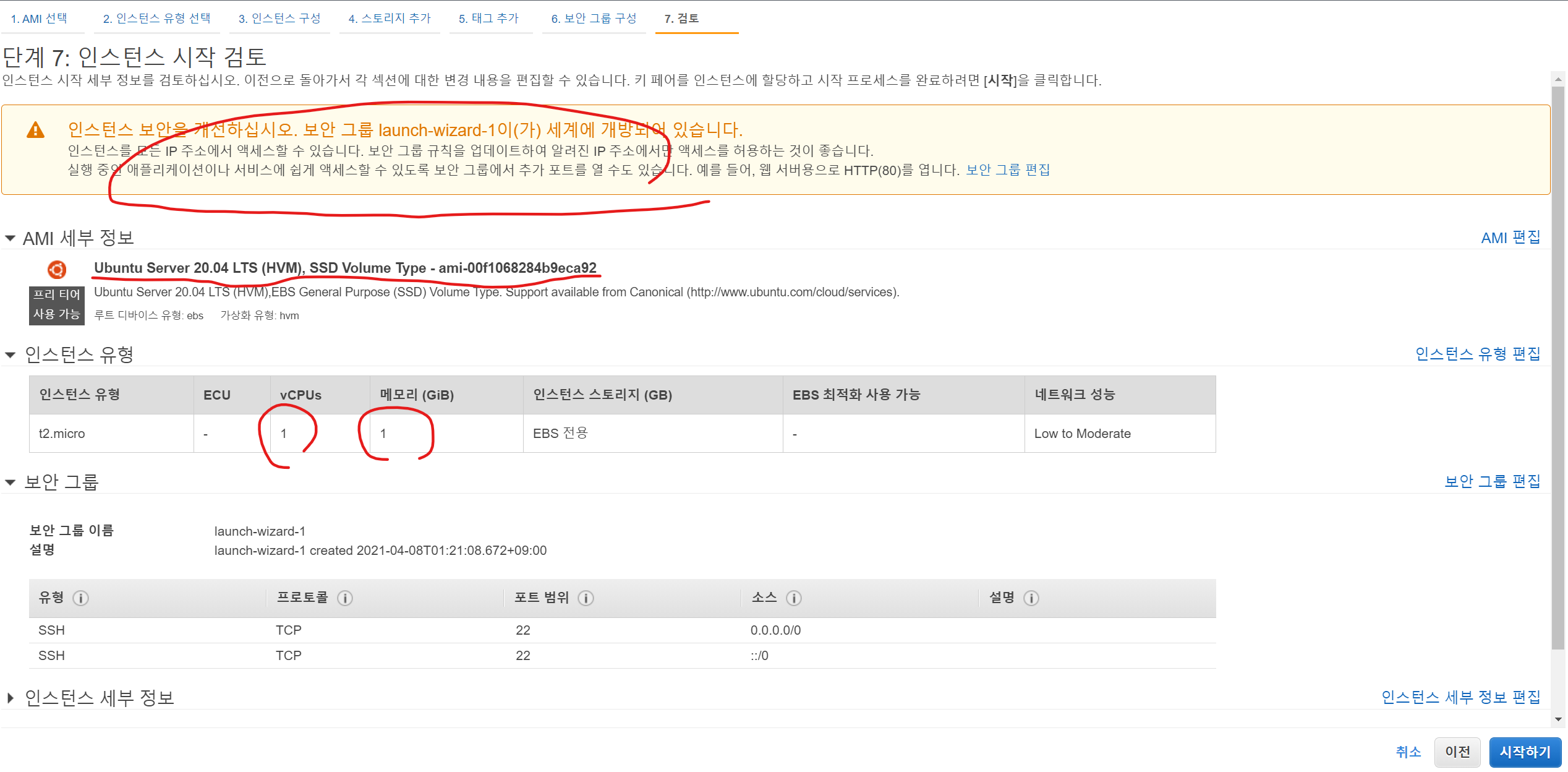Click info icon next to 유형 column
The width and height of the screenshot is (1568, 772).
point(80,598)
